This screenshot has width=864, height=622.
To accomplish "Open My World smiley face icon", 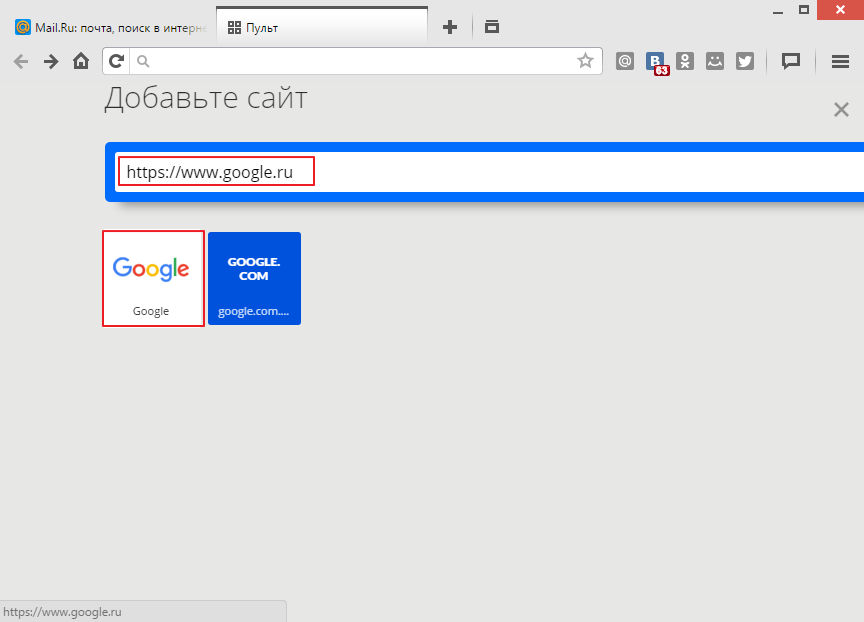I will pos(715,61).
